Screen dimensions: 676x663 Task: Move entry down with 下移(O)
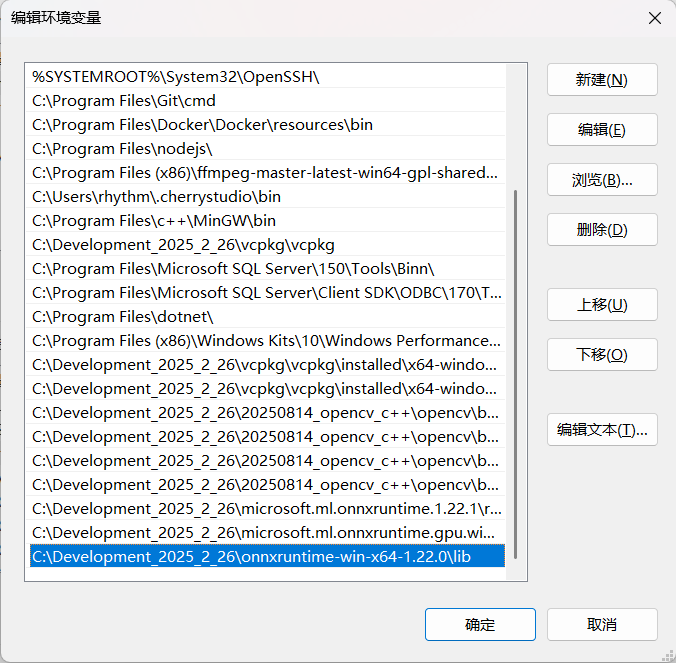pos(602,355)
